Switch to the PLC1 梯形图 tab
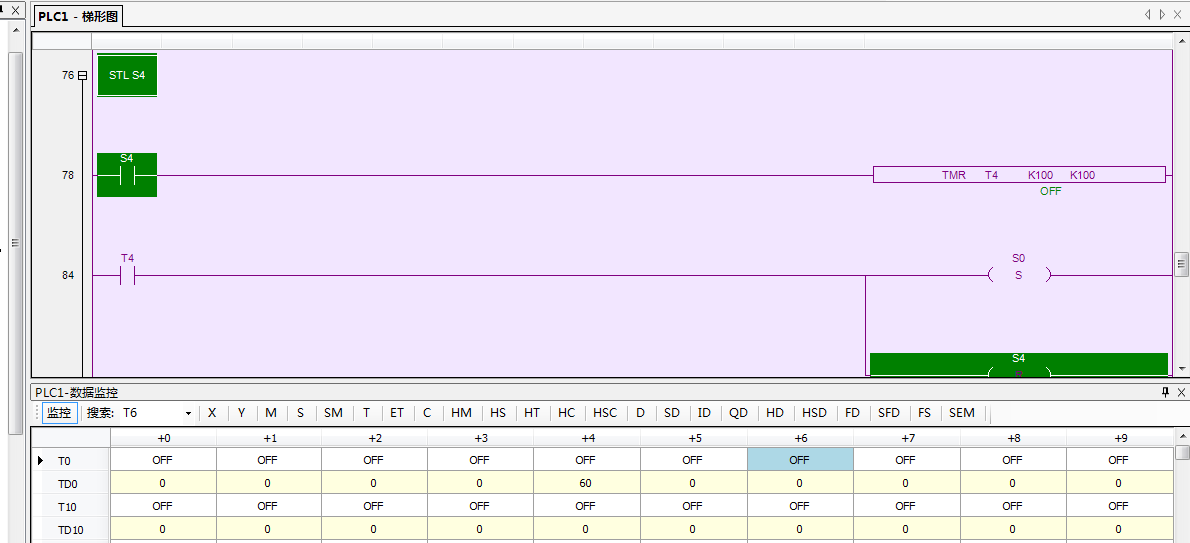This screenshot has height=543, width=1190. (x=78, y=16)
